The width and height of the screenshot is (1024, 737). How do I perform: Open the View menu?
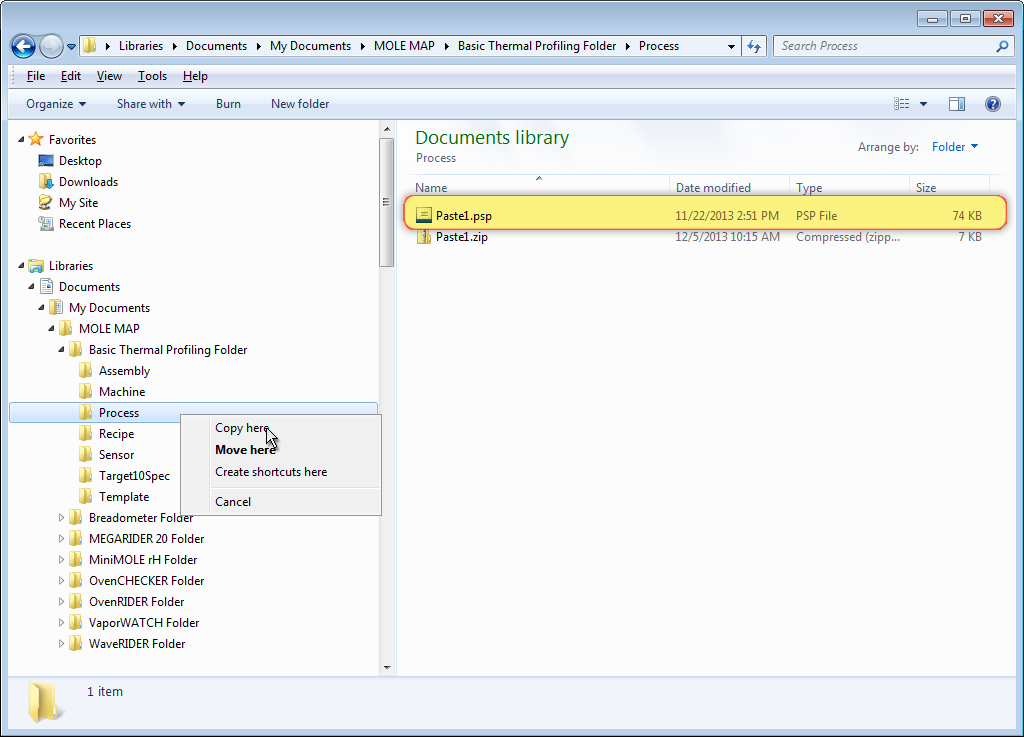[109, 76]
